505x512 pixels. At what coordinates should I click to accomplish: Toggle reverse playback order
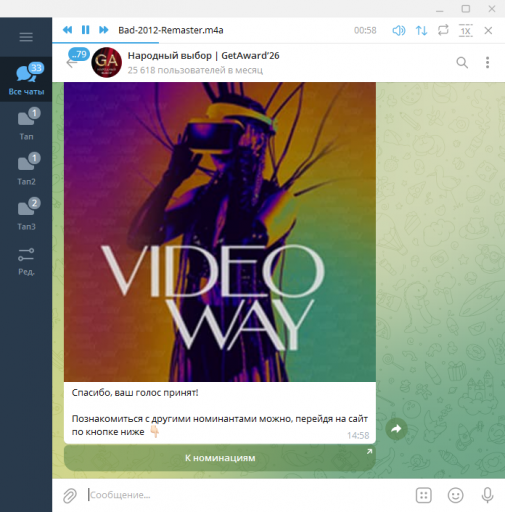pyautogui.click(x=421, y=31)
